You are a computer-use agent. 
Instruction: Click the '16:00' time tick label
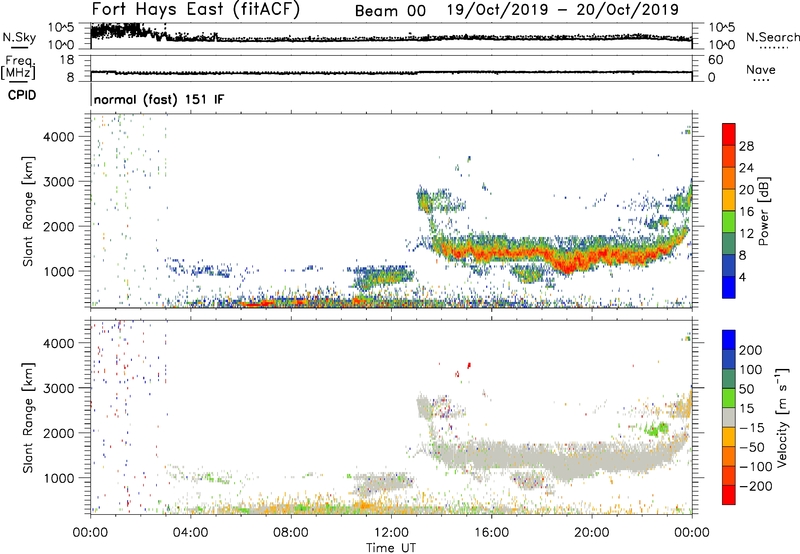[x=491, y=533]
